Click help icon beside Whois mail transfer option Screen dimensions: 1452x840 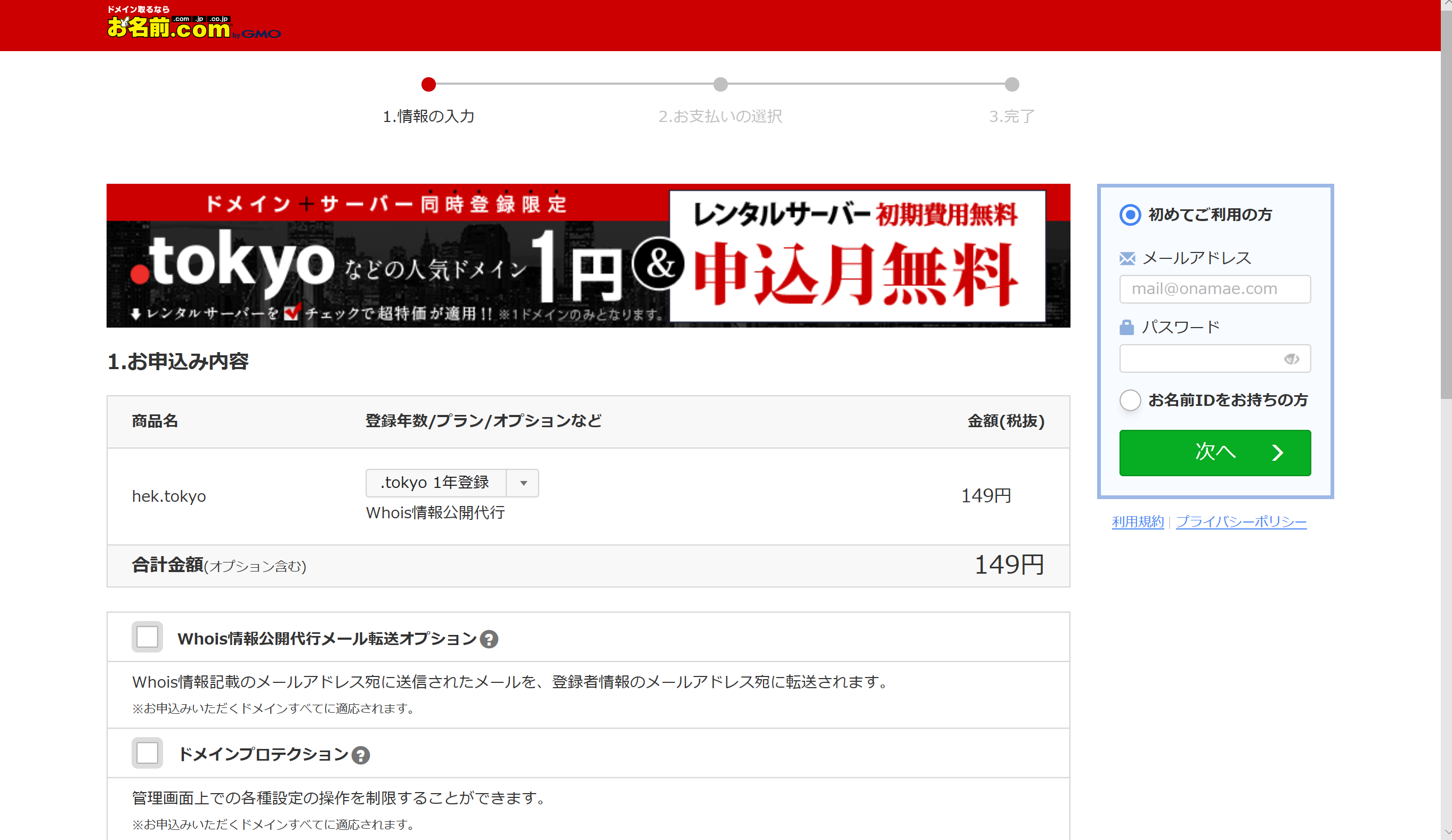pyautogui.click(x=489, y=639)
